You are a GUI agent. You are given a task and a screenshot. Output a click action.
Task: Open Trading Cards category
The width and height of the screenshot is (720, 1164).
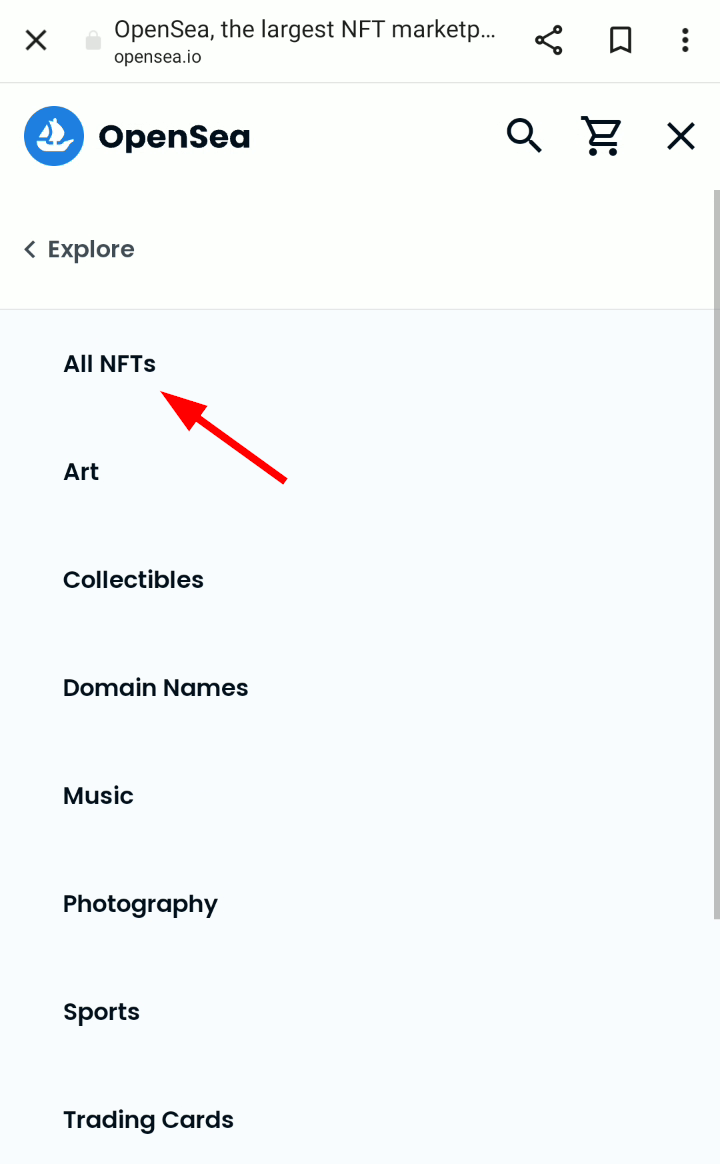[x=148, y=1120]
